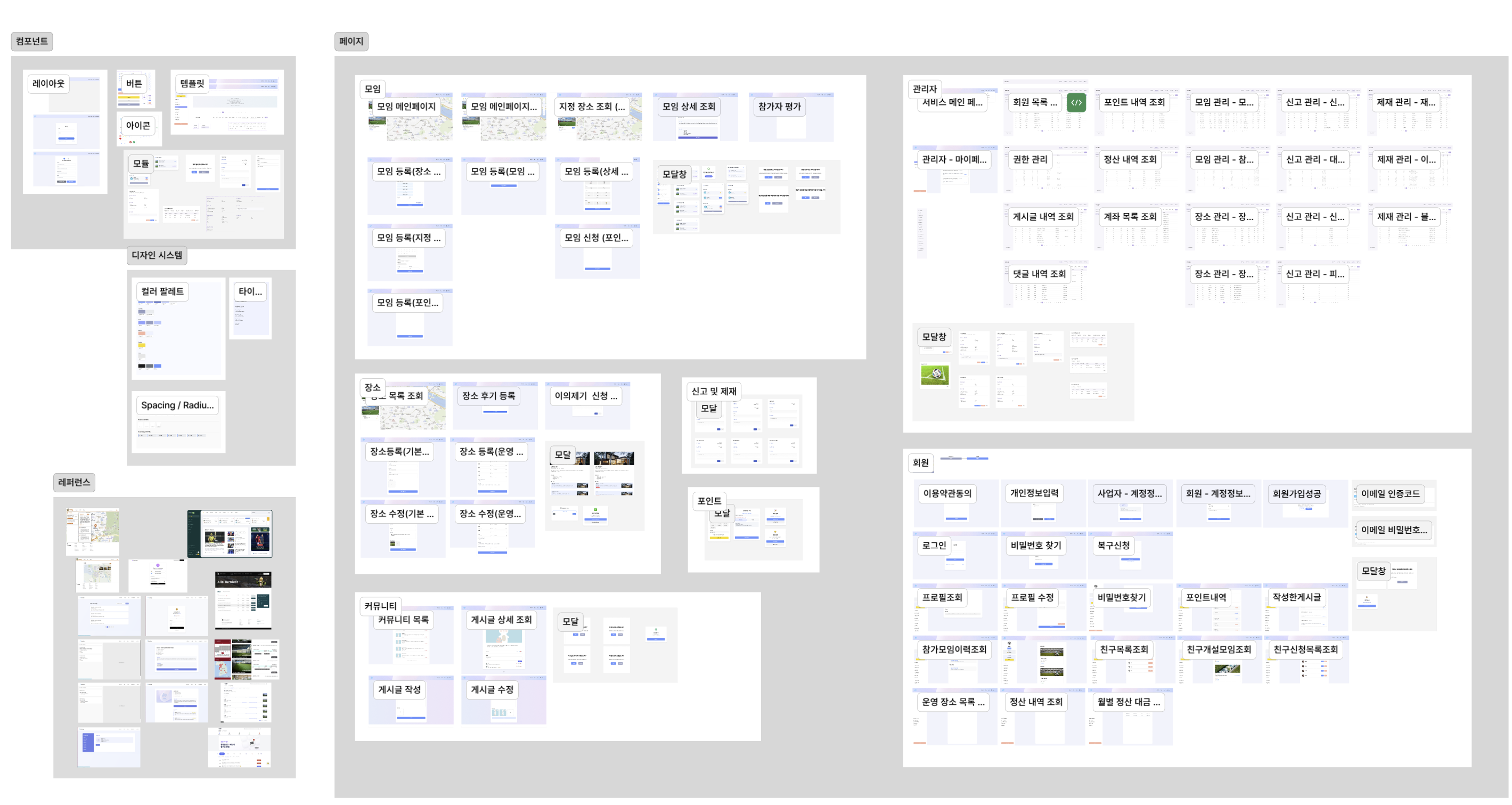1512x805 pixels.
Task: Click the green code icon badge
Action: [1075, 102]
